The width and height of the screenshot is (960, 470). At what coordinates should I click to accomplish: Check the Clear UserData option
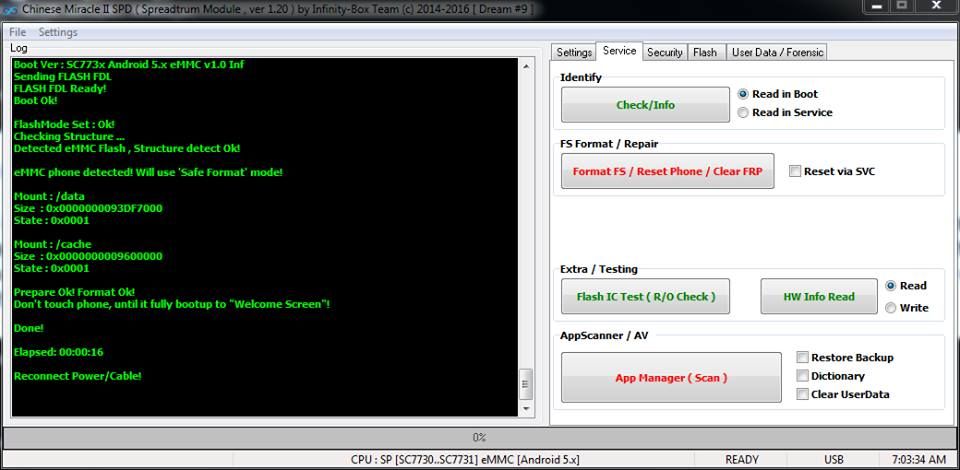point(803,394)
